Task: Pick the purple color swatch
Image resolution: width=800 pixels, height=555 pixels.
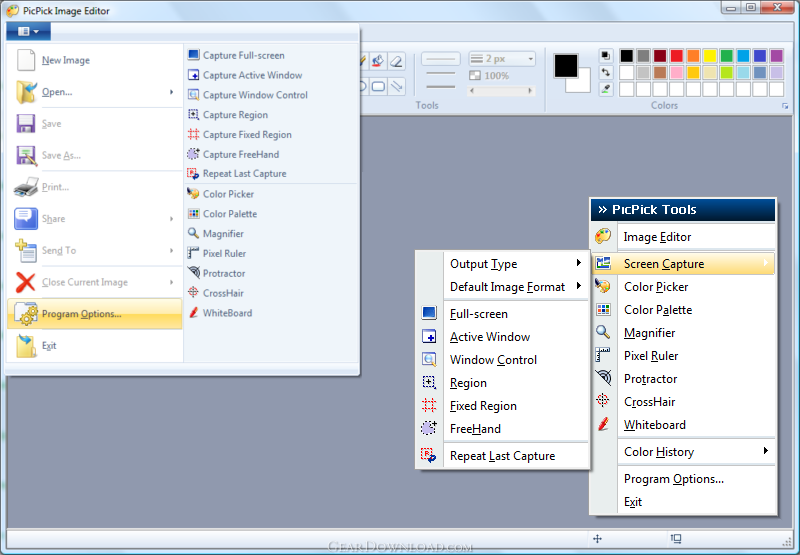Action: pos(777,56)
